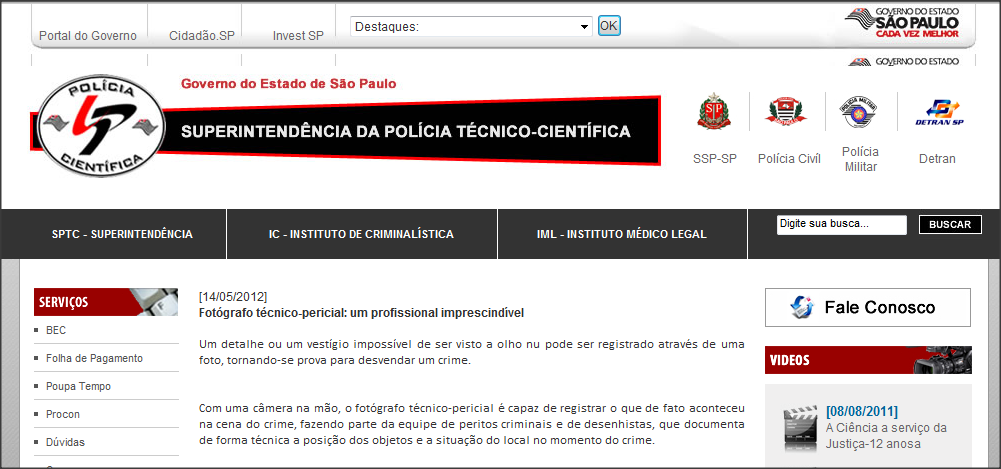1001x469 pixels.
Task: Click the search field 'Digite sua busca'
Action: tap(841, 225)
